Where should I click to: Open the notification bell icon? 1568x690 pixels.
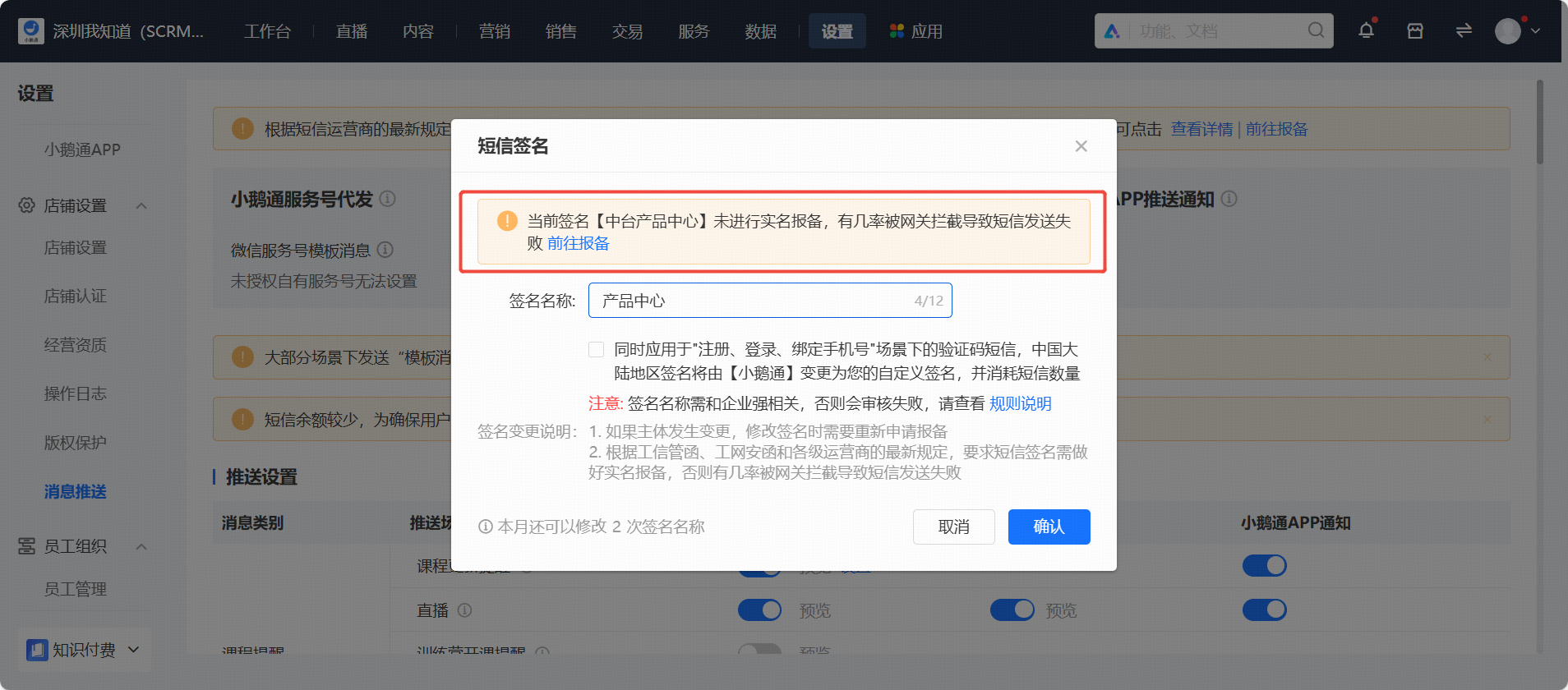(1366, 30)
